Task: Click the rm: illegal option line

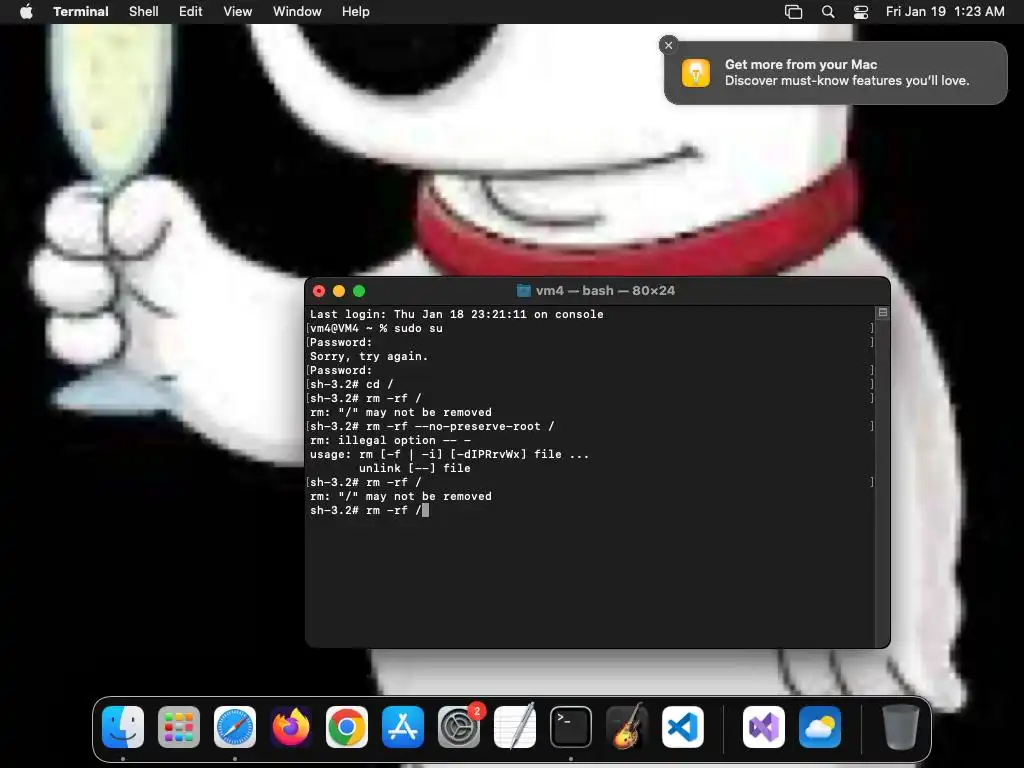Action: pyautogui.click(x=390, y=441)
